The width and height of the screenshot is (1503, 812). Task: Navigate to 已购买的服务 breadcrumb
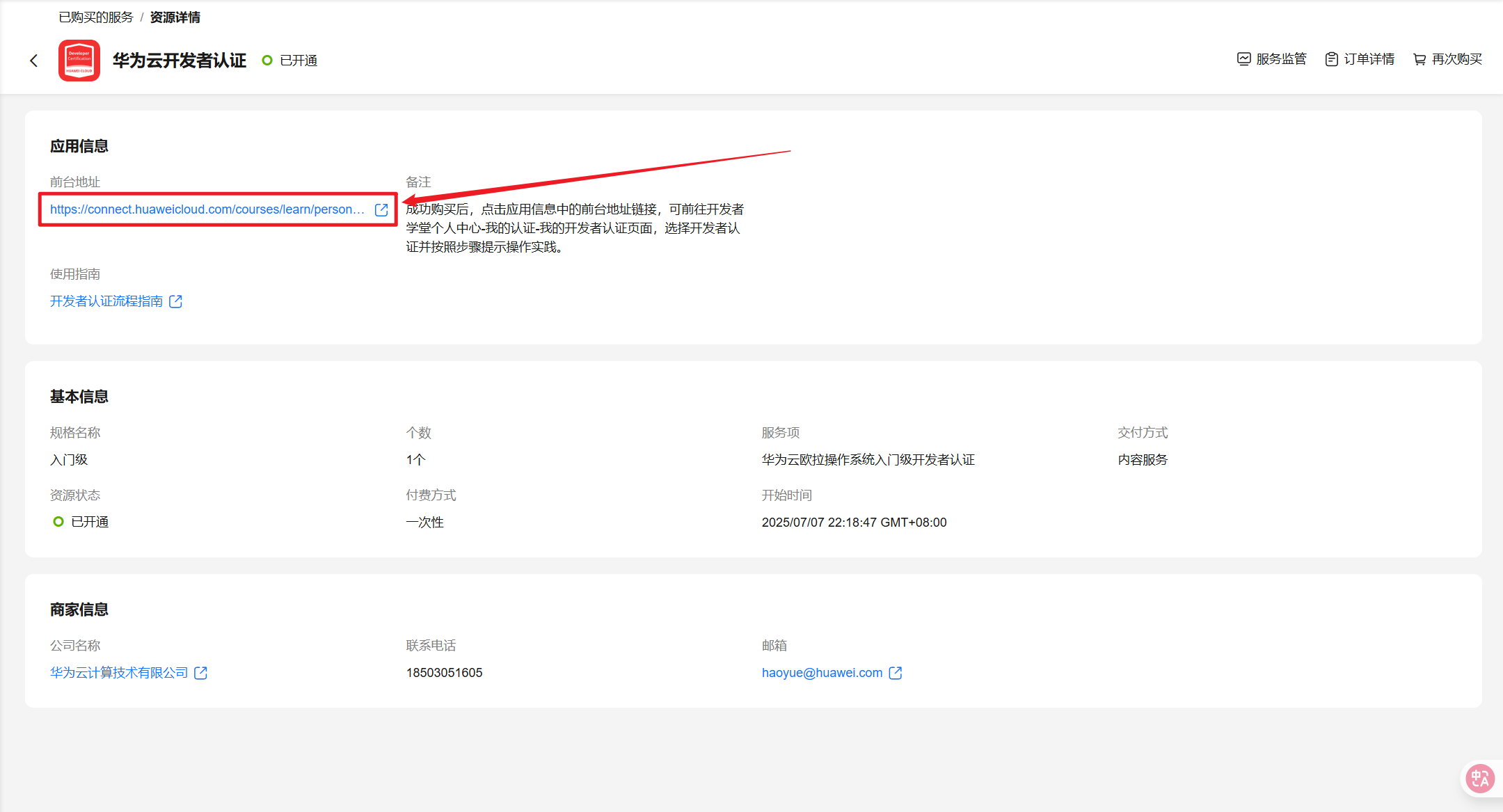coord(96,17)
